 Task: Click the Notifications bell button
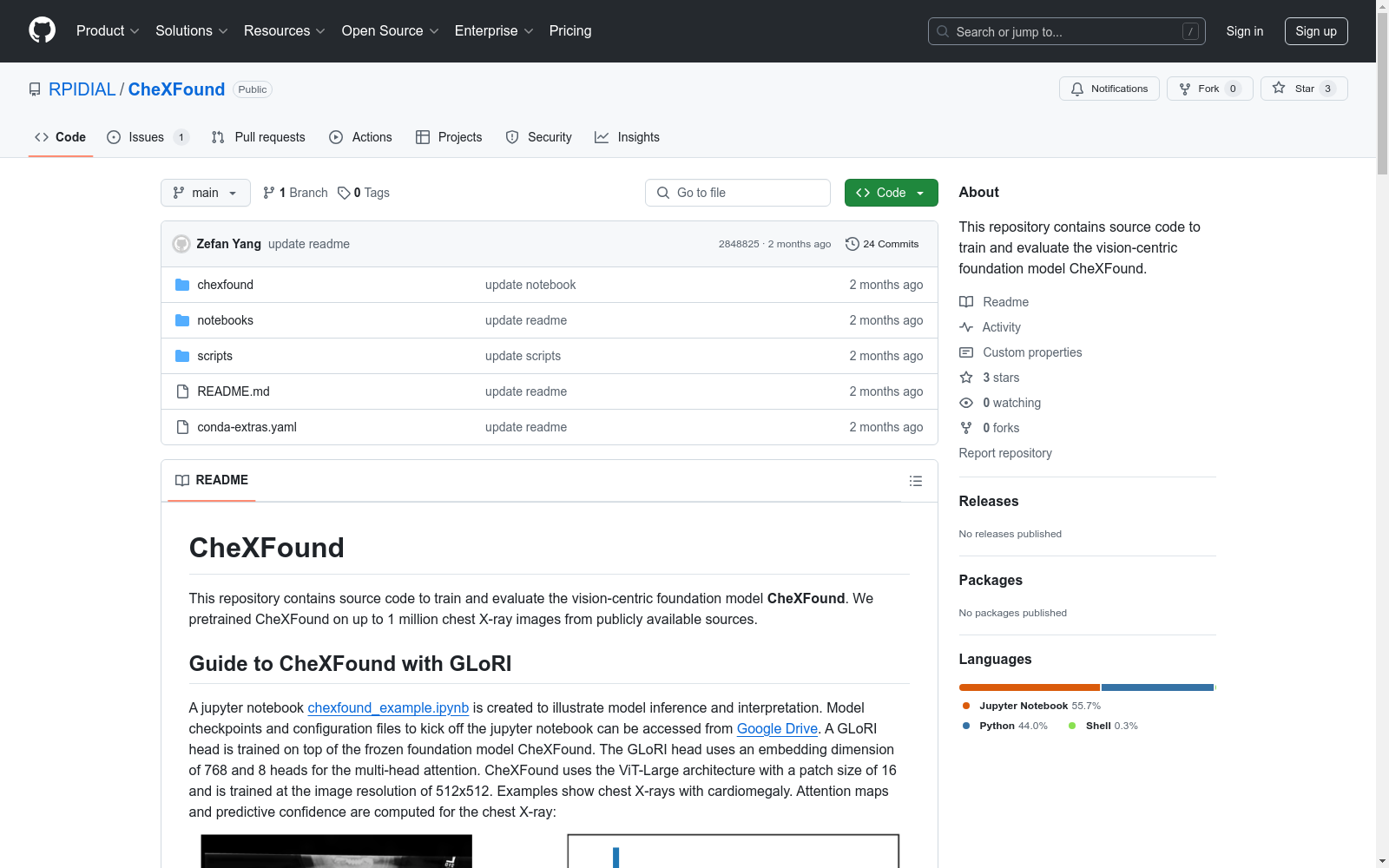(x=1109, y=89)
